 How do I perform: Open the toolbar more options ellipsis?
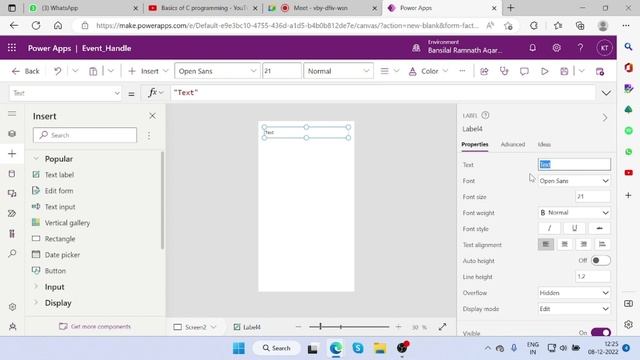(462, 71)
